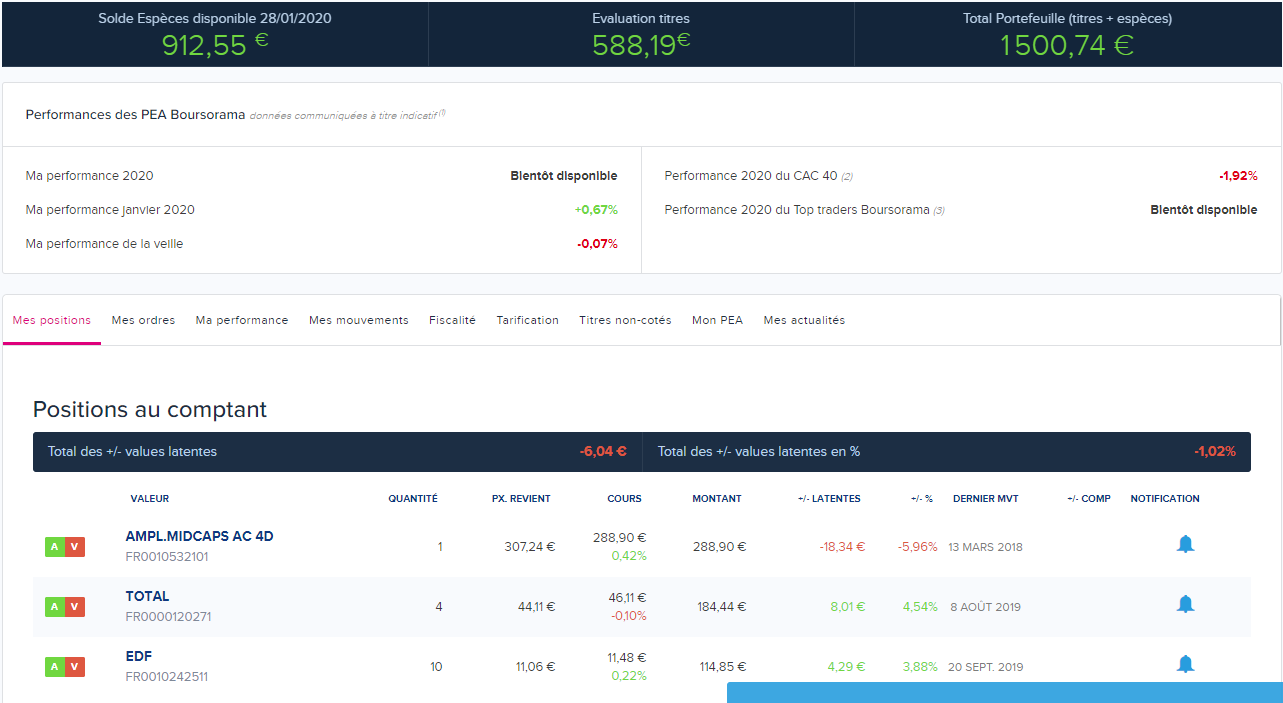Viewport: 1283px width, 703px height.
Task: Click the +0,67% January performance value
Action: (x=596, y=210)
